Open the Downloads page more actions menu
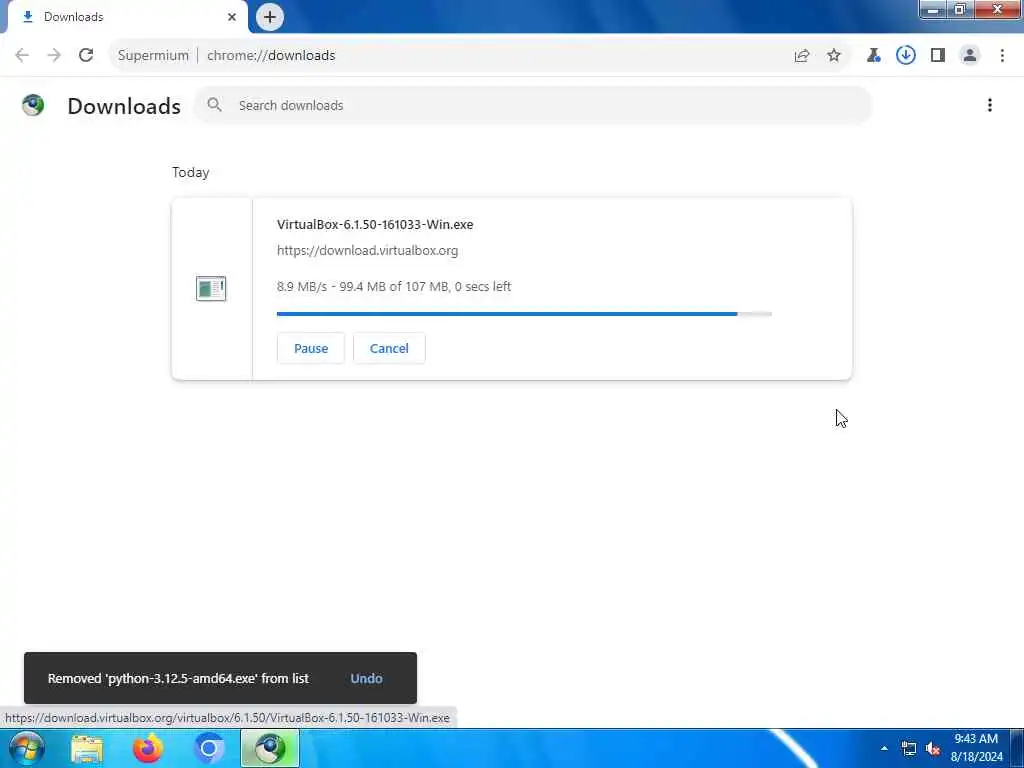1024x768 pixels. click(x=990, y=105)
